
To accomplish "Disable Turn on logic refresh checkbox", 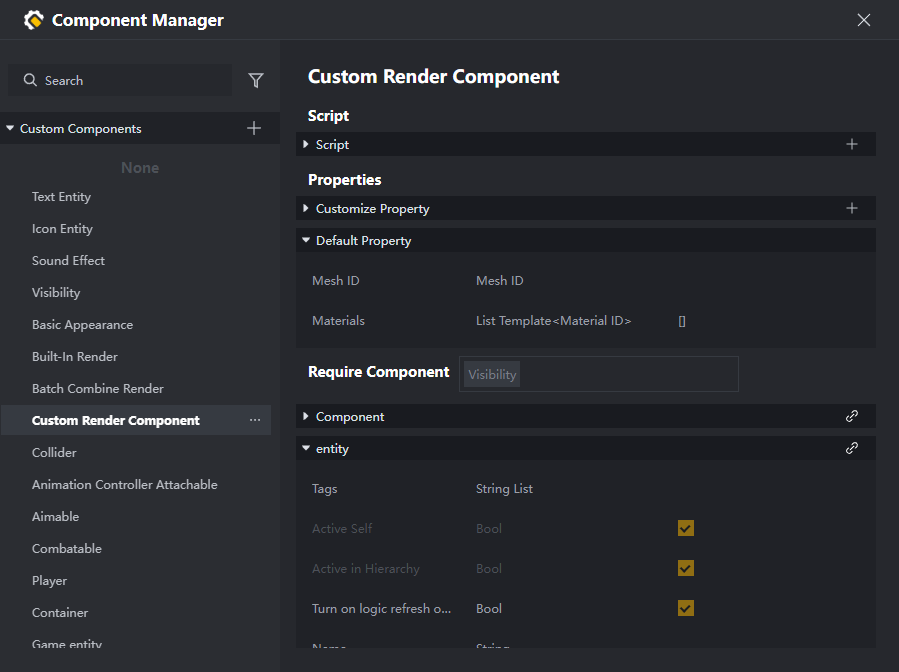I will tap(686, 609).
